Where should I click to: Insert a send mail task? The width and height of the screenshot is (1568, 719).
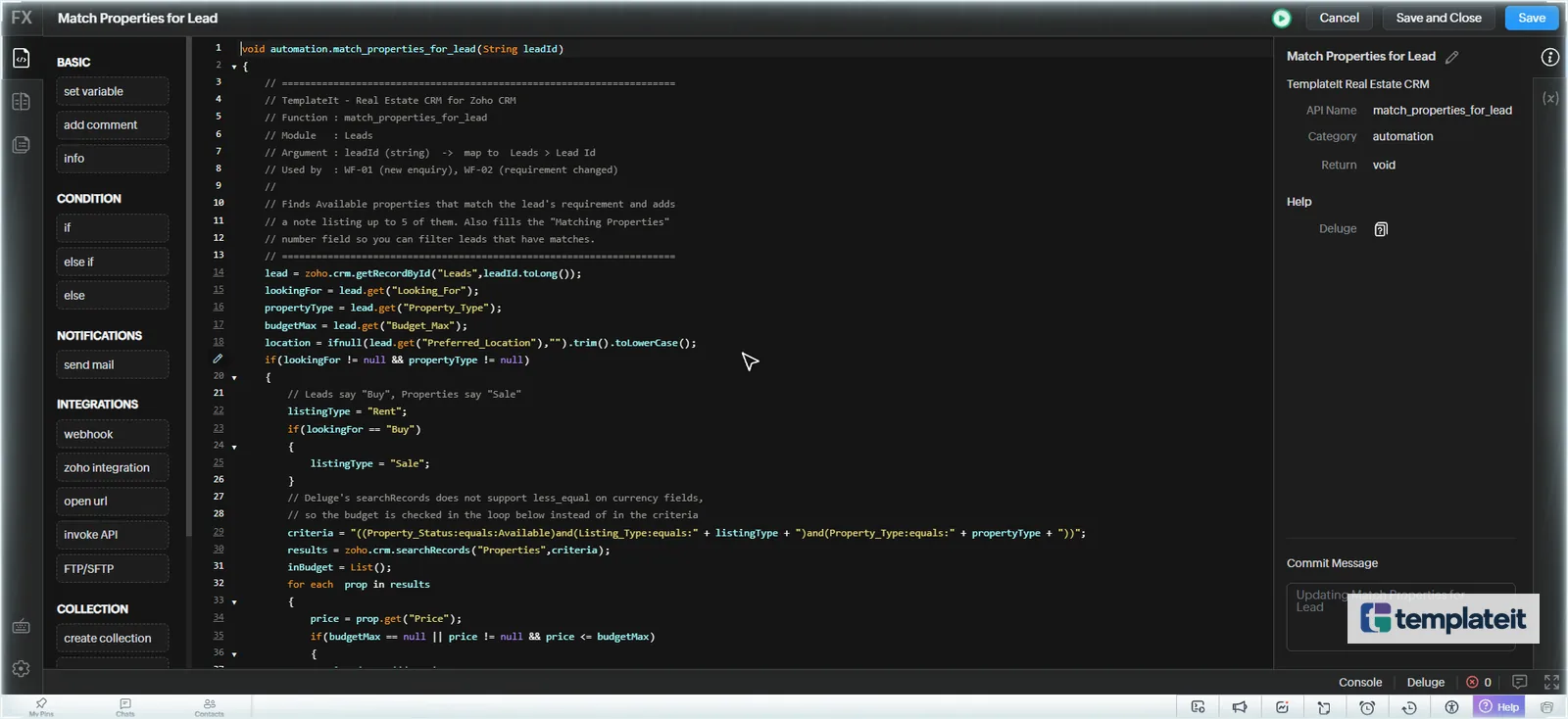[112, 364]
